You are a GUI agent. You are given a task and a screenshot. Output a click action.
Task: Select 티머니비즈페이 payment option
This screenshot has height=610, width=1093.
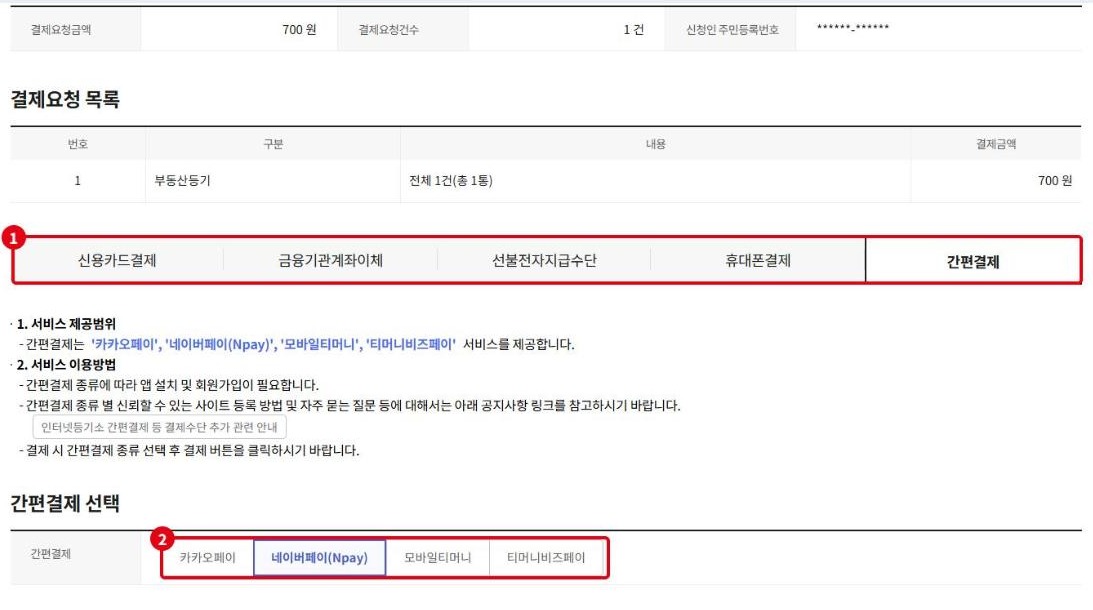click(546, 558)
